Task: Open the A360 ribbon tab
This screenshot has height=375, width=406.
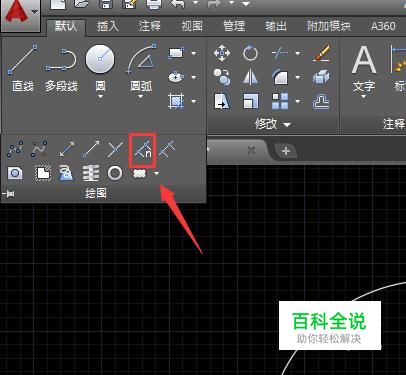Action: tap(383, 26)
